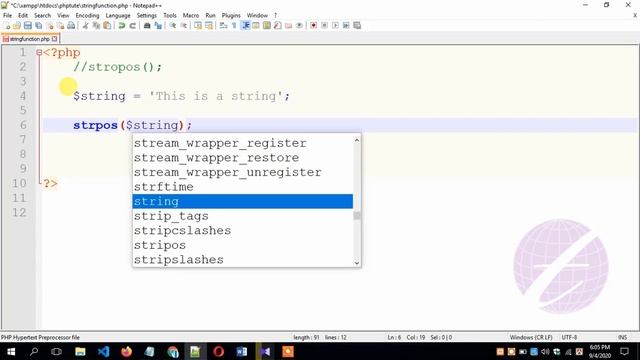Toggle synchronized vertical scrolling icon

pyautogui.click(x=198, y=26)
